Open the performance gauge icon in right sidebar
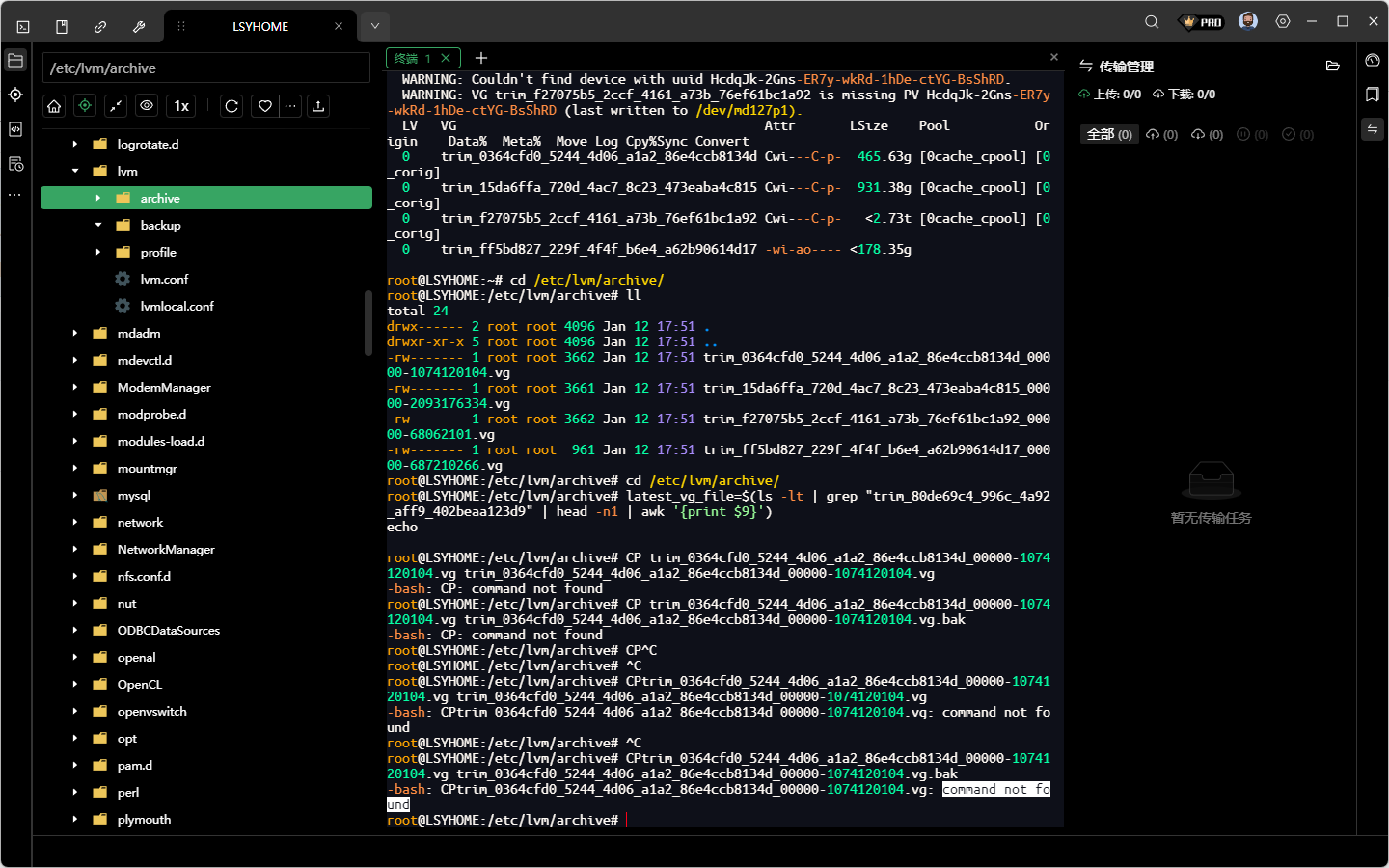The image size is (1389, 868). coord(1373,61)
